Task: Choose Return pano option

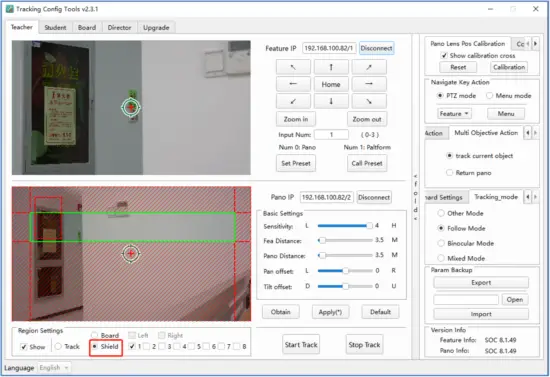Action: pos(449,173)
